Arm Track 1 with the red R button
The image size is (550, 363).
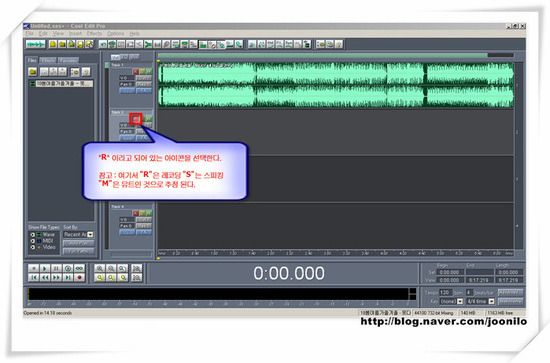[136, 71]
